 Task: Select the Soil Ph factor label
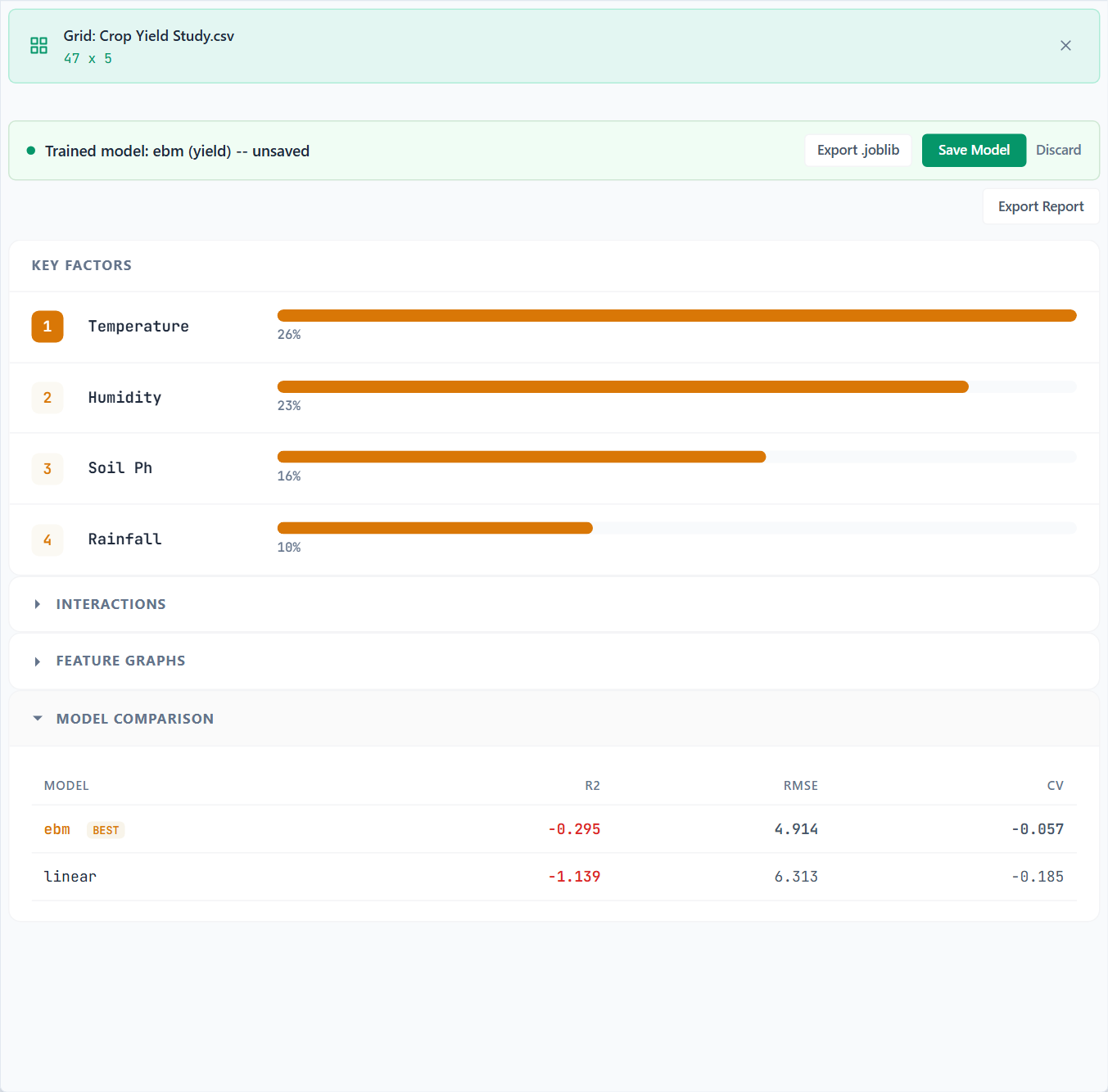[120, 468]
